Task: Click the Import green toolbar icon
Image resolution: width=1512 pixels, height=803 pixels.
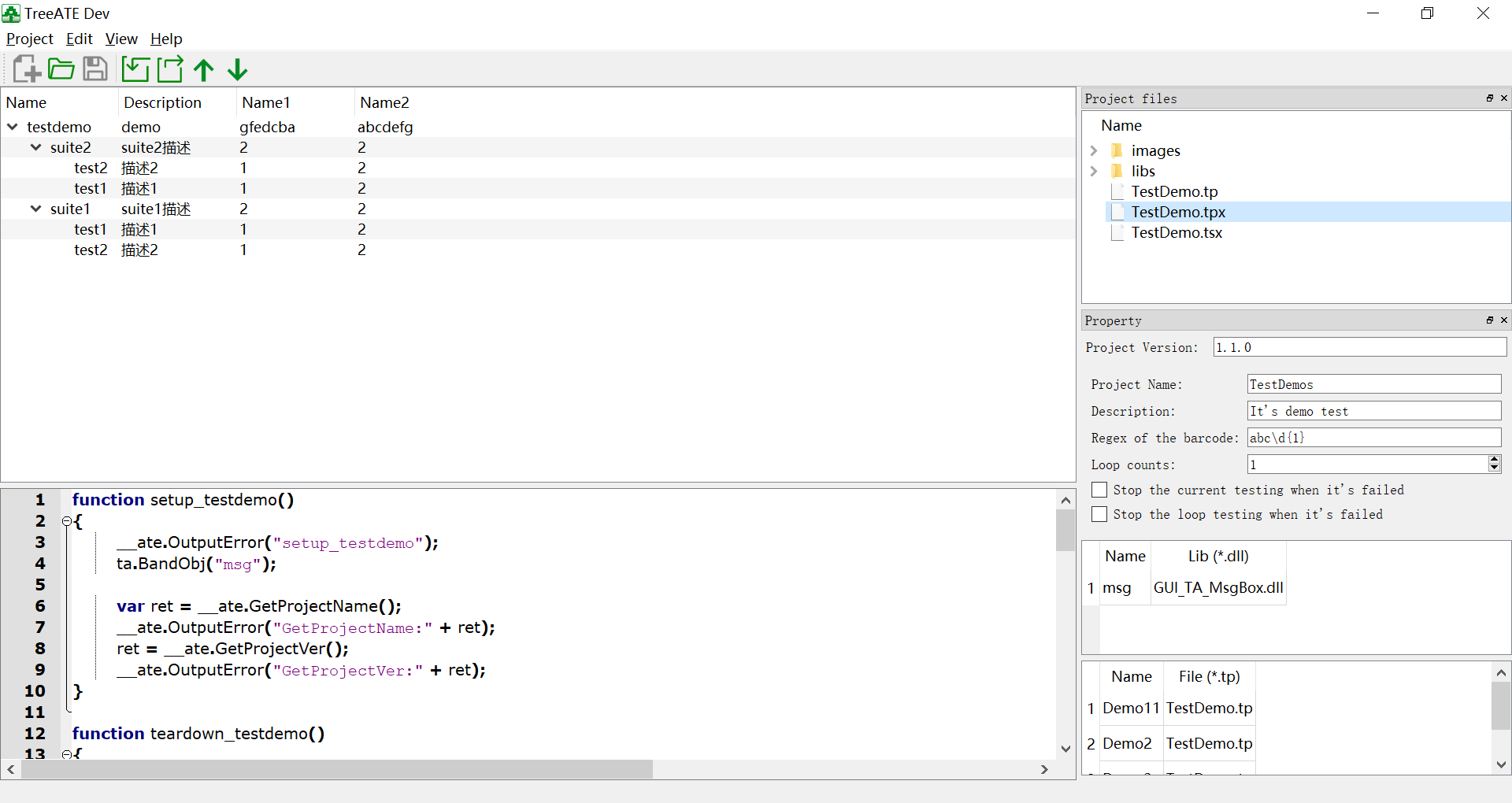Action: (x=135, y=69)
